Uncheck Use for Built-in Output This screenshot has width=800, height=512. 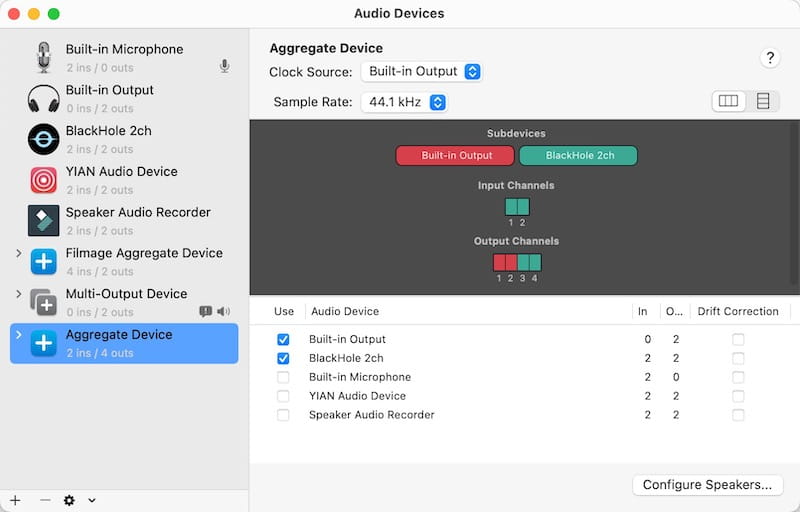[283, 340]
